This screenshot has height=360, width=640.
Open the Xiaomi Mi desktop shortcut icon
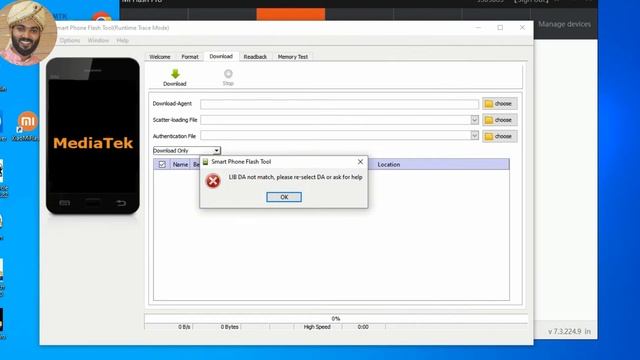[27, 121]
